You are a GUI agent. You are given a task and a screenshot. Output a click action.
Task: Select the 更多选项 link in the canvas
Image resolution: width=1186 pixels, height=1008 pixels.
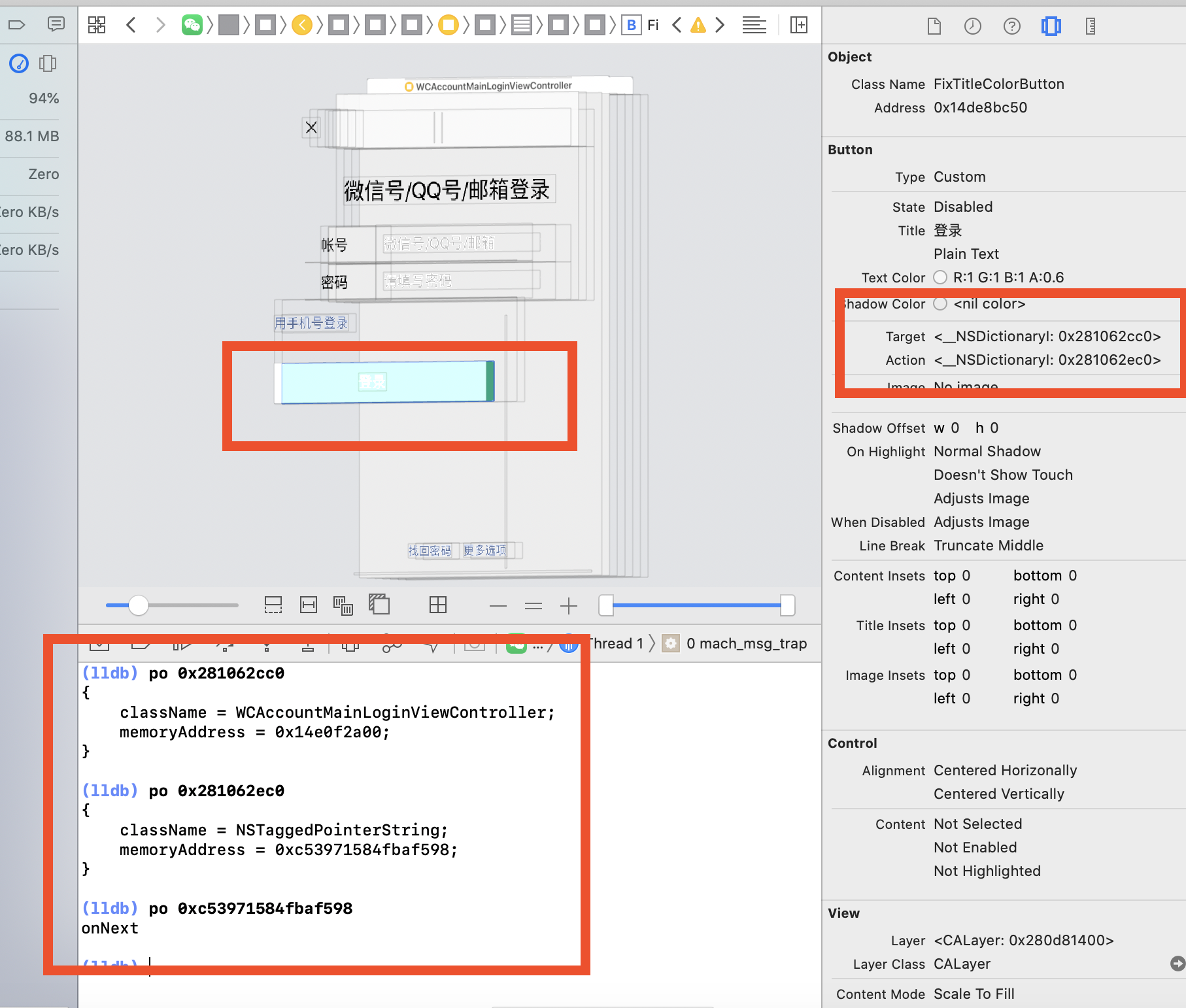click(x=484, y=550)
